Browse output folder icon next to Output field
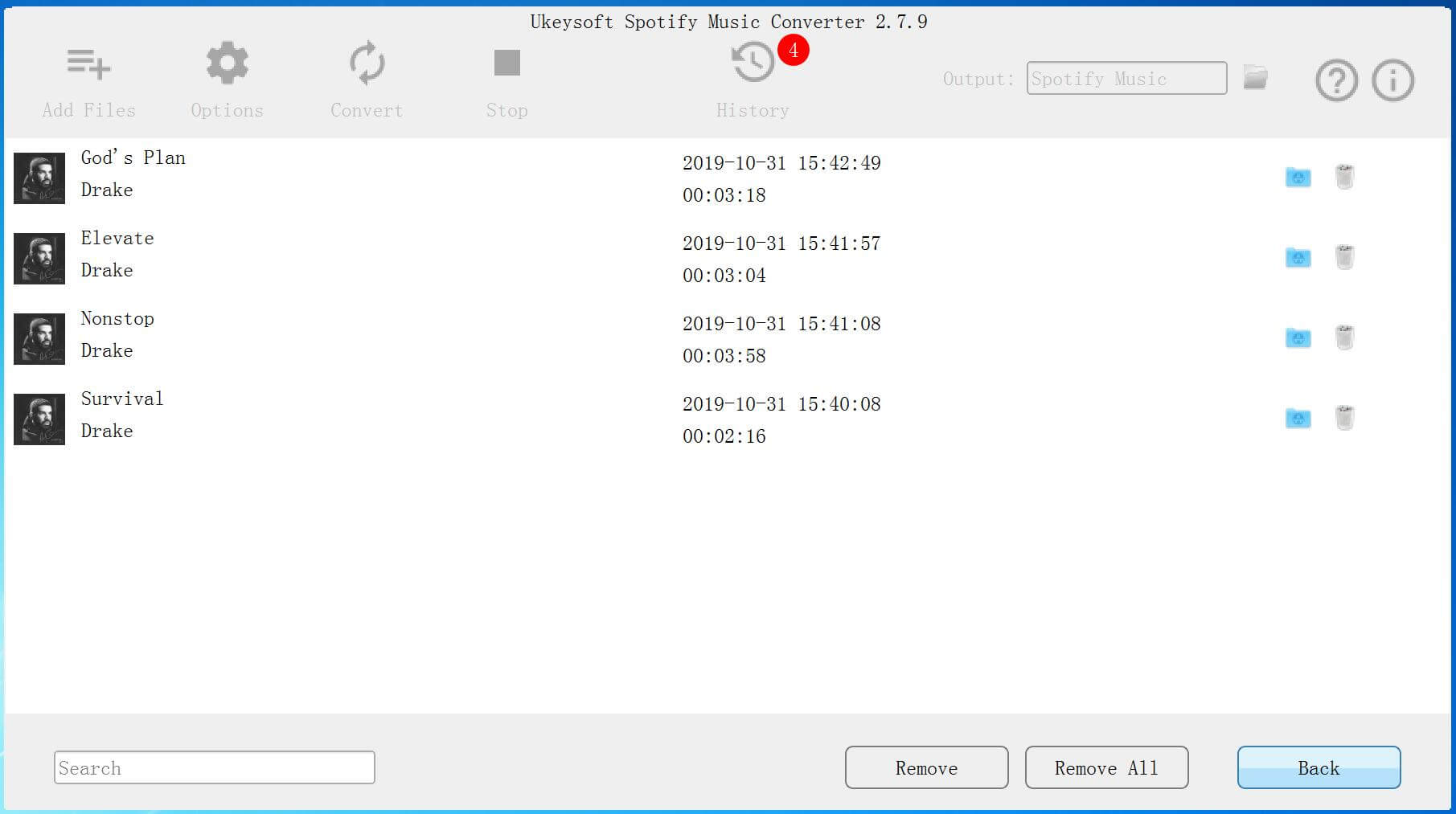The width and height of the screenshot is (1456, 814). tap(1255, 77)
